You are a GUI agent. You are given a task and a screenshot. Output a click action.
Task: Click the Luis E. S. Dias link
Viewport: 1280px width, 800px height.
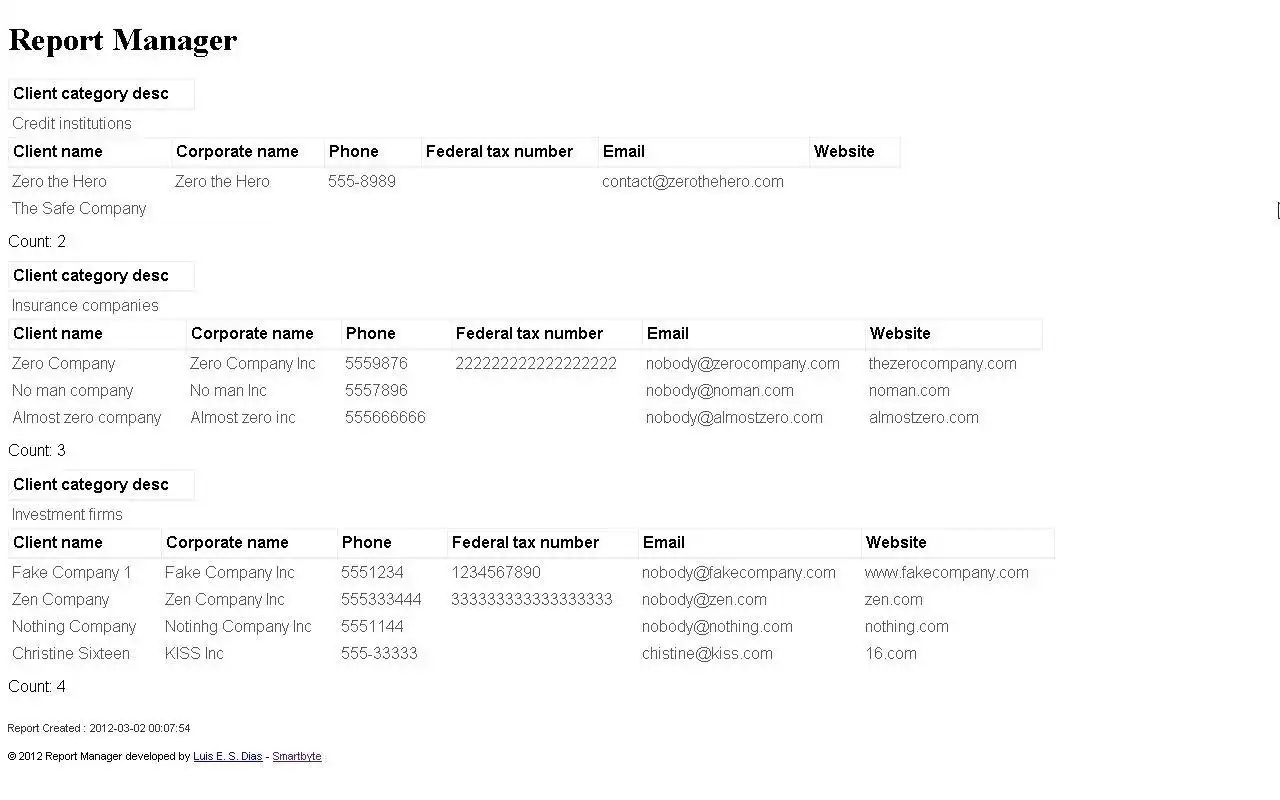point(227,757)
